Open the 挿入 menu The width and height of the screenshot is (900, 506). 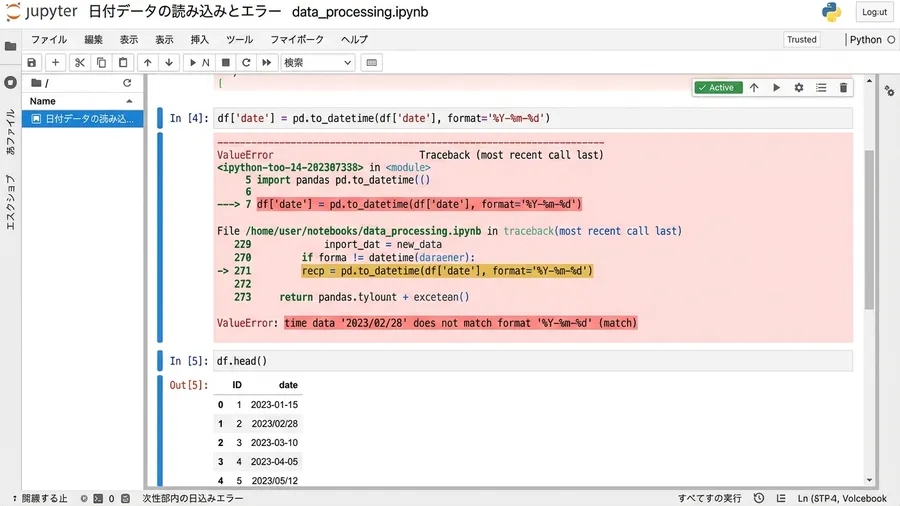tap(200, 40)
